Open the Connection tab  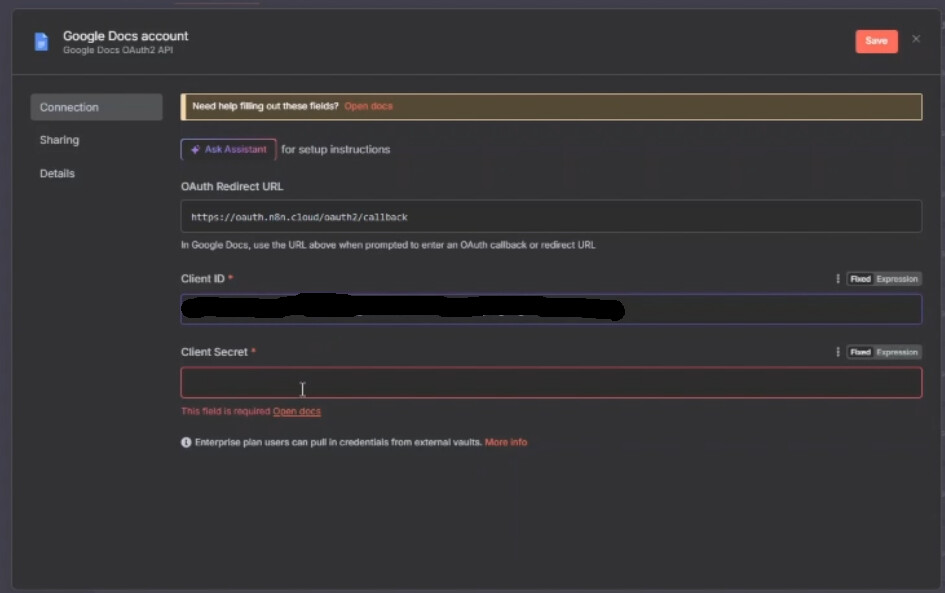point(96,107)
